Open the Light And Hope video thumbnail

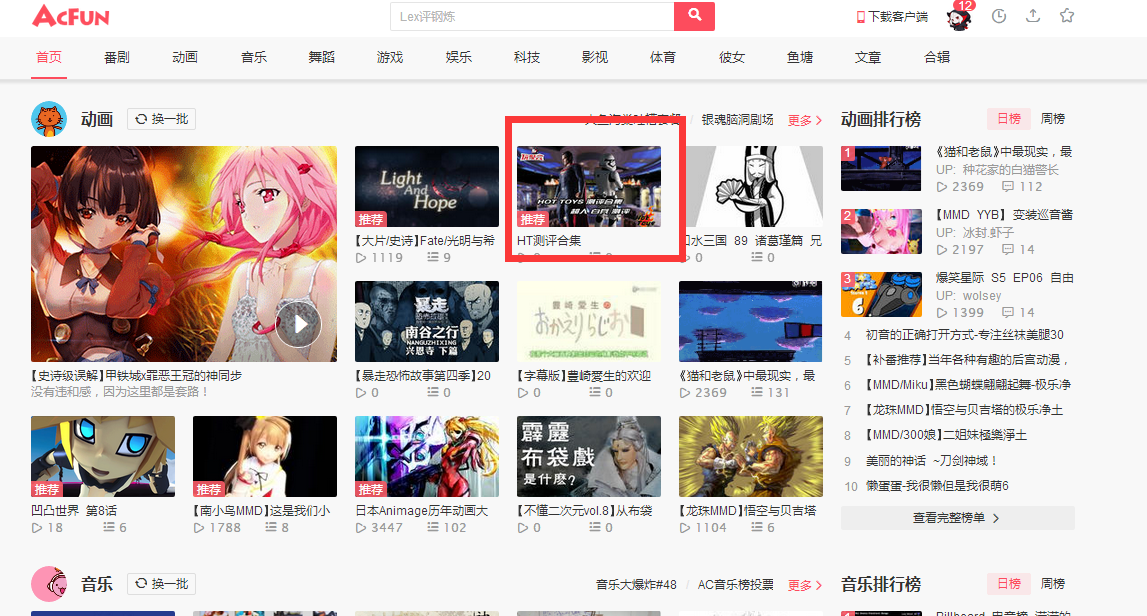pyautogui.click(x=426, y=187)
